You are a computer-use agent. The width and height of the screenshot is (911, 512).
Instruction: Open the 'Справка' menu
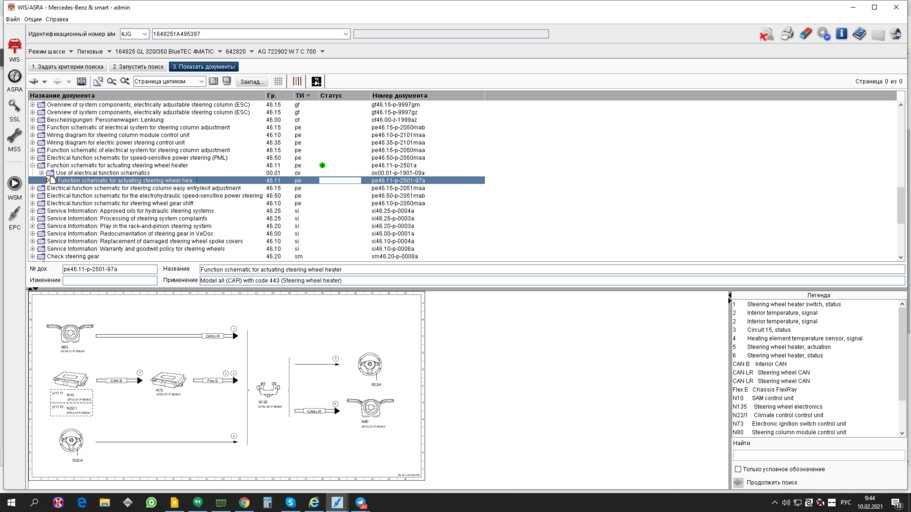57,19
